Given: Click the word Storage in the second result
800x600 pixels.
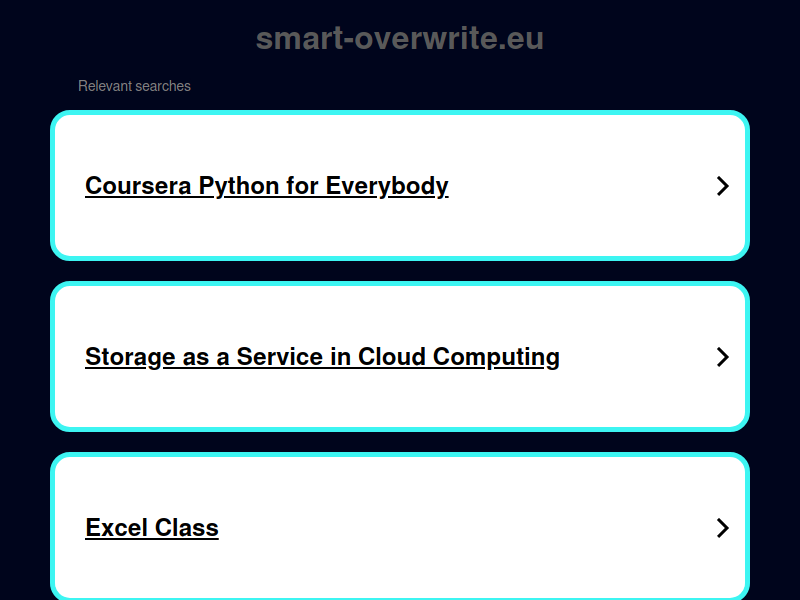Looking at the screenshot, I should (x=130, y=357).
